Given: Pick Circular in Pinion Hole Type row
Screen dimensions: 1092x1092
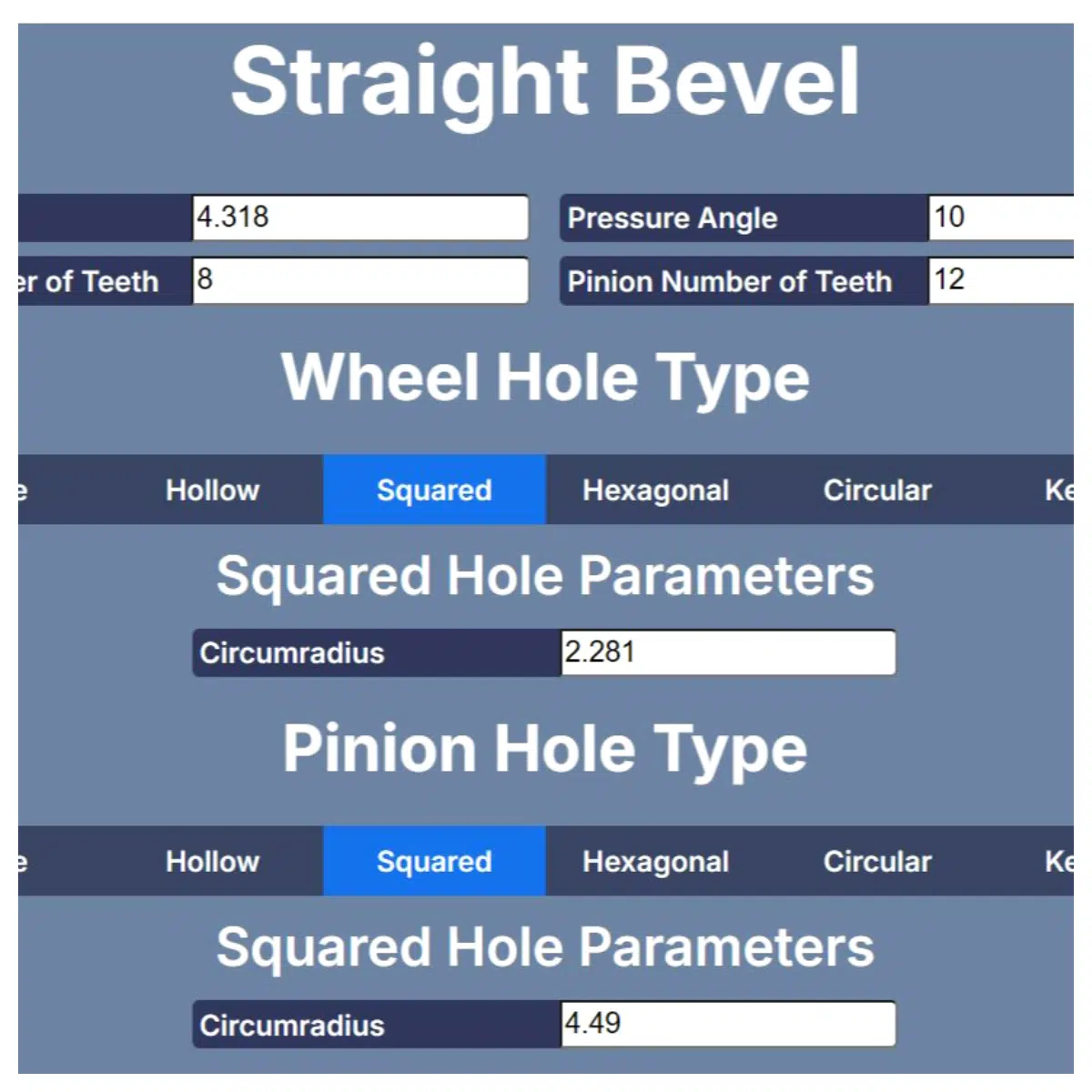Looking at the screenshot, I should pyautogui.click(x=877, y=861).
